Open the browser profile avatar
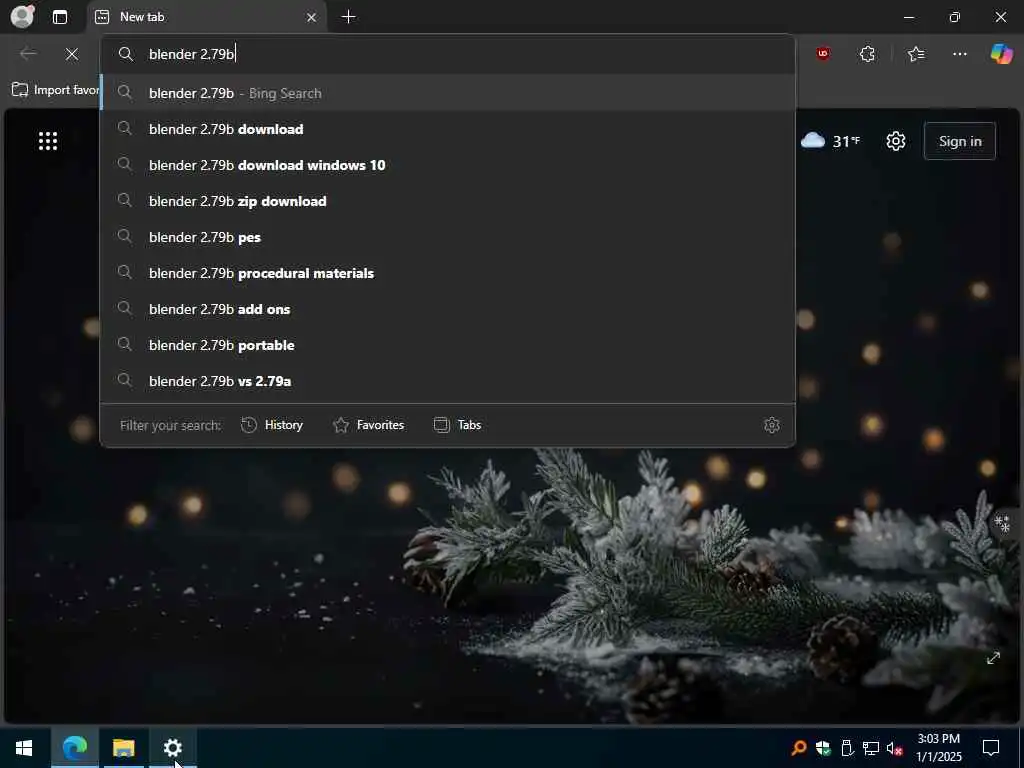Screen dimensions: 1024x768 [x=23, y=16]
